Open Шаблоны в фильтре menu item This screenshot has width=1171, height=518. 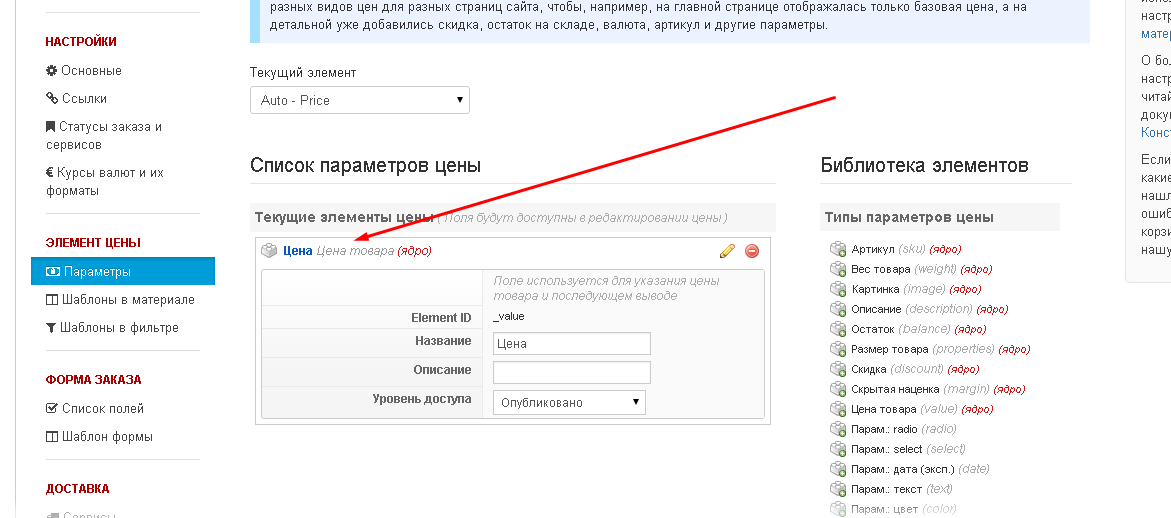pyautogui.click(x=119, y=328)
